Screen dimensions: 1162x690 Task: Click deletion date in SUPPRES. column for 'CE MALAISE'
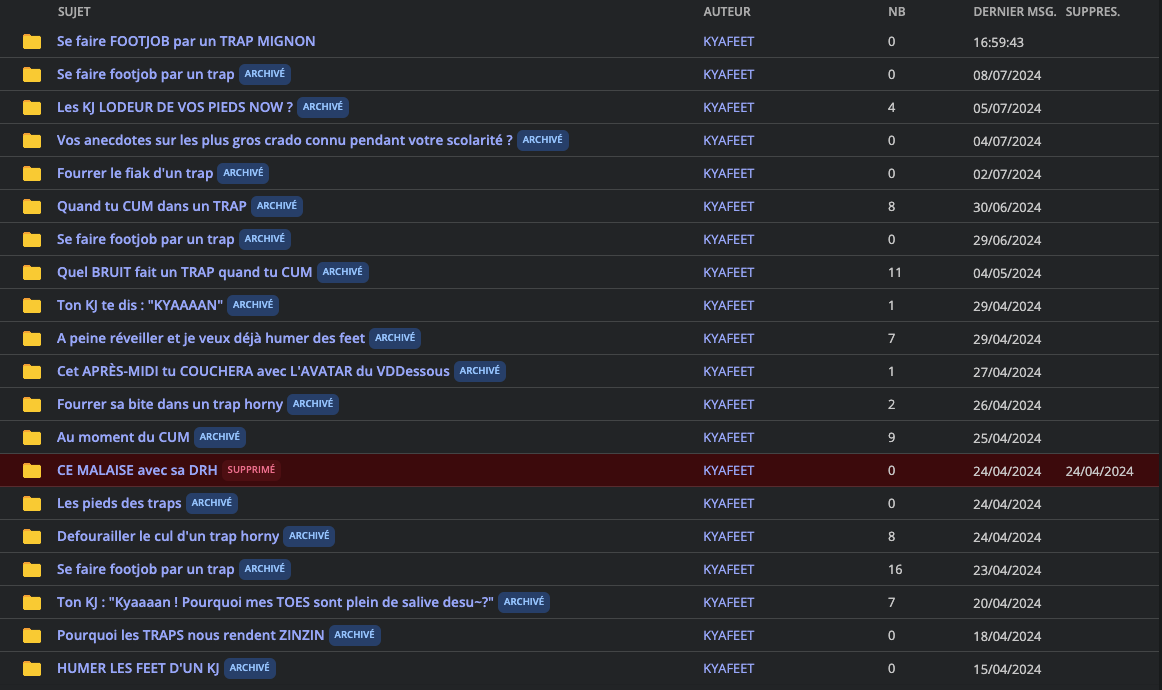(1099, 471)
